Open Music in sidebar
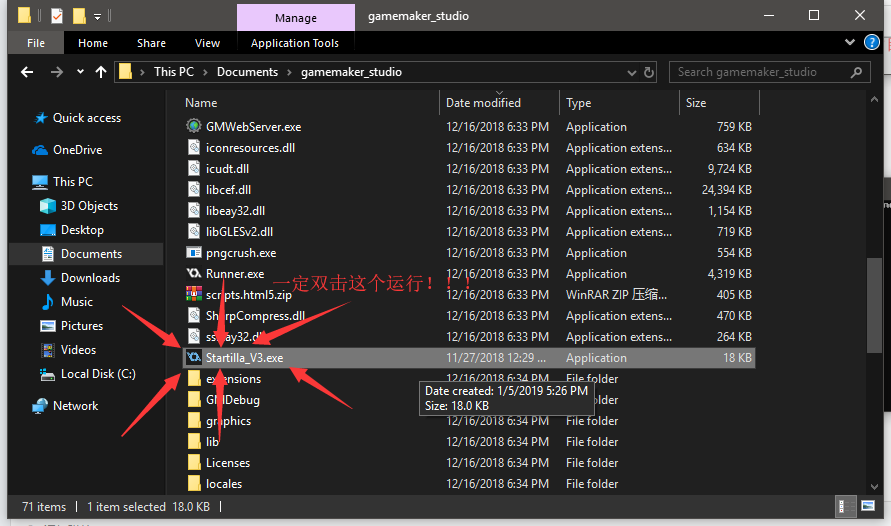The image size is (891, 526). coord(66,302)
